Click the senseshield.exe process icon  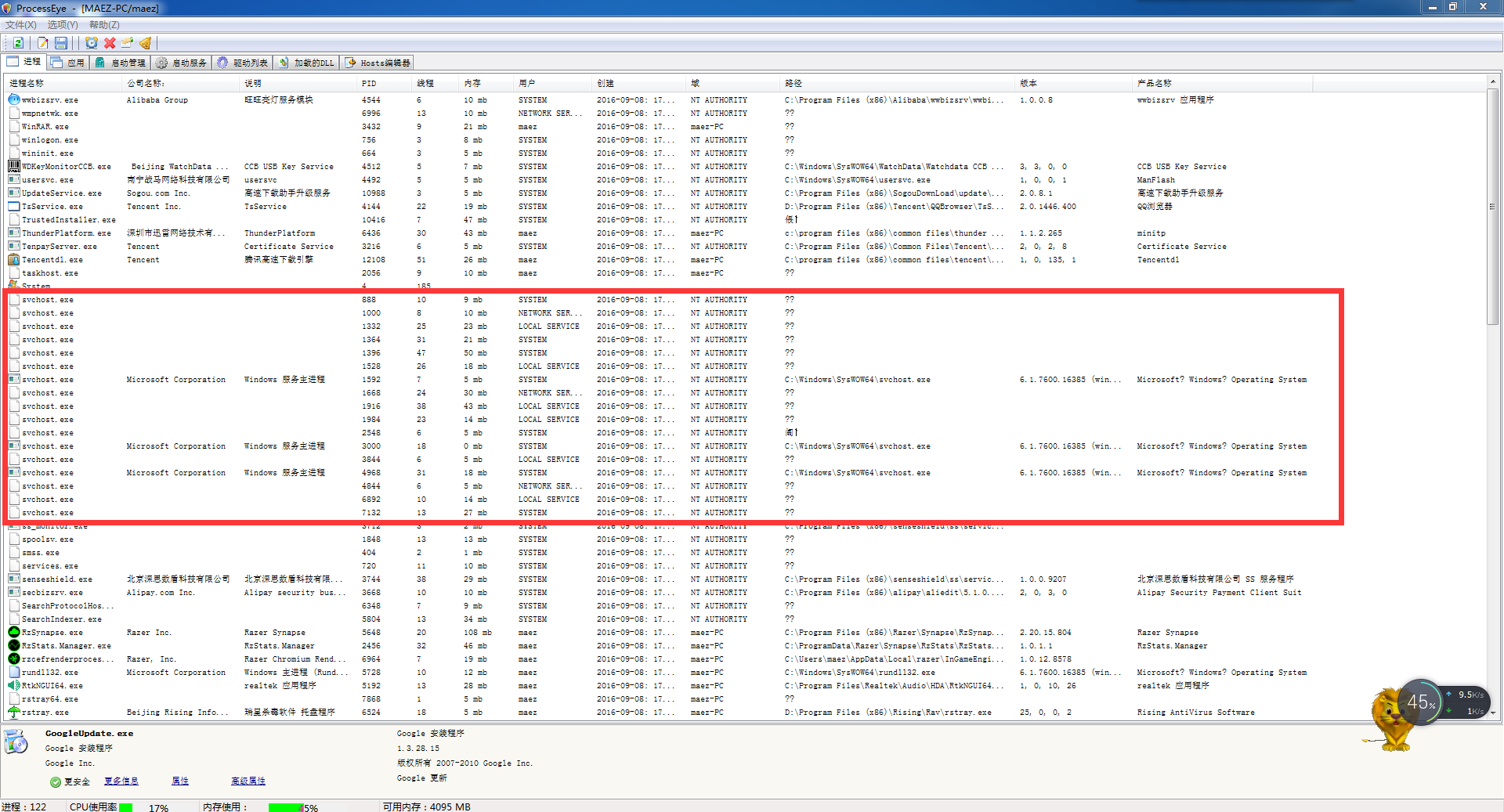14,579
